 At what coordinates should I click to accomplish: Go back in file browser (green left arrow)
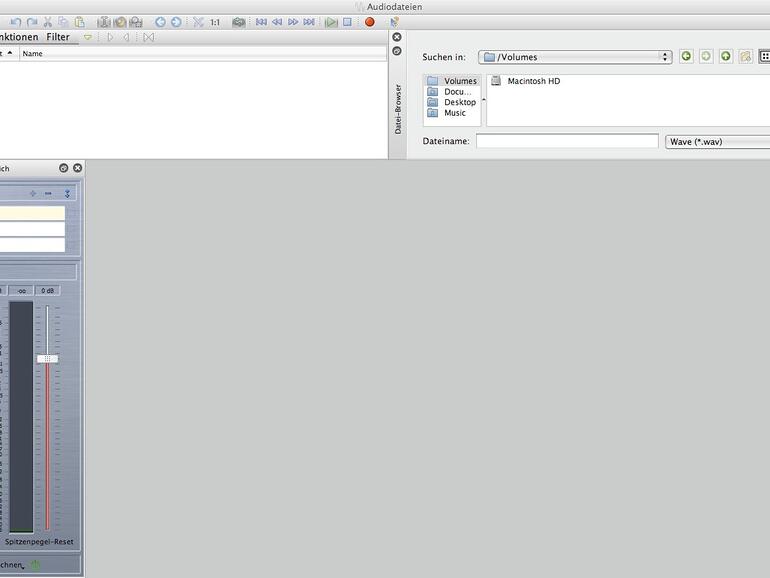click(687, 56)
